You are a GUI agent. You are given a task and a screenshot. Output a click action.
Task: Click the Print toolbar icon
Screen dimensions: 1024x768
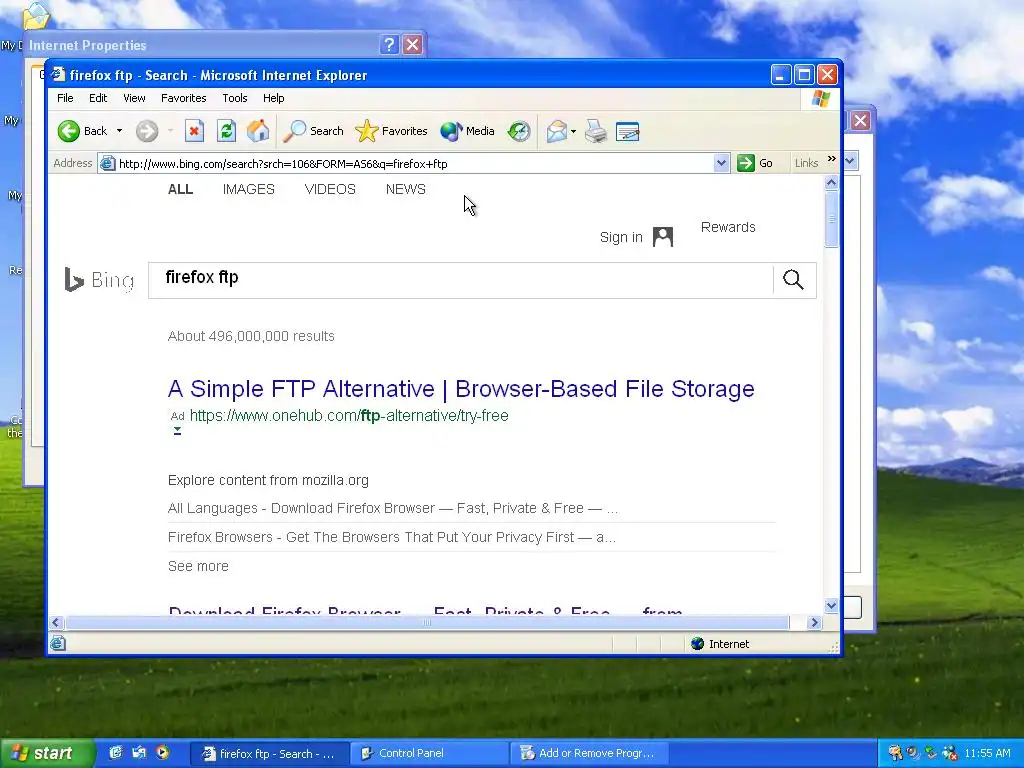pos(596,131)
